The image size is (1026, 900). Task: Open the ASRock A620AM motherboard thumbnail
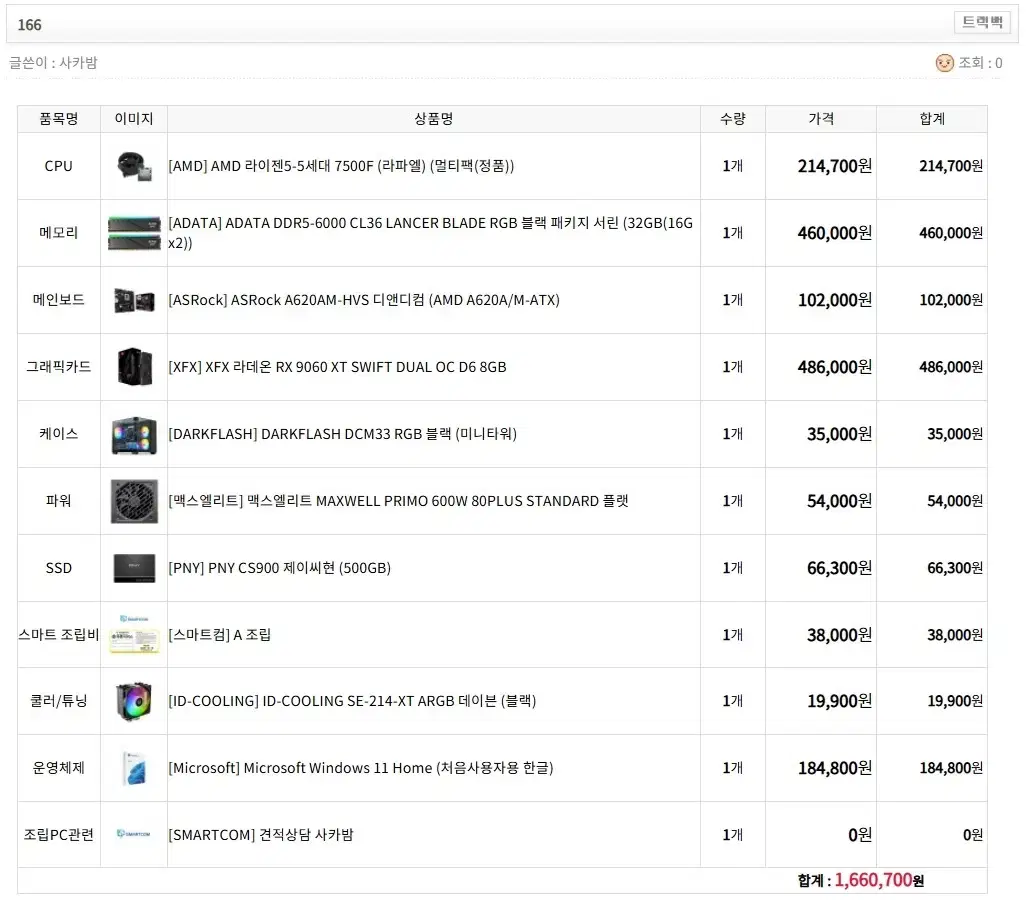click(134, 299)
